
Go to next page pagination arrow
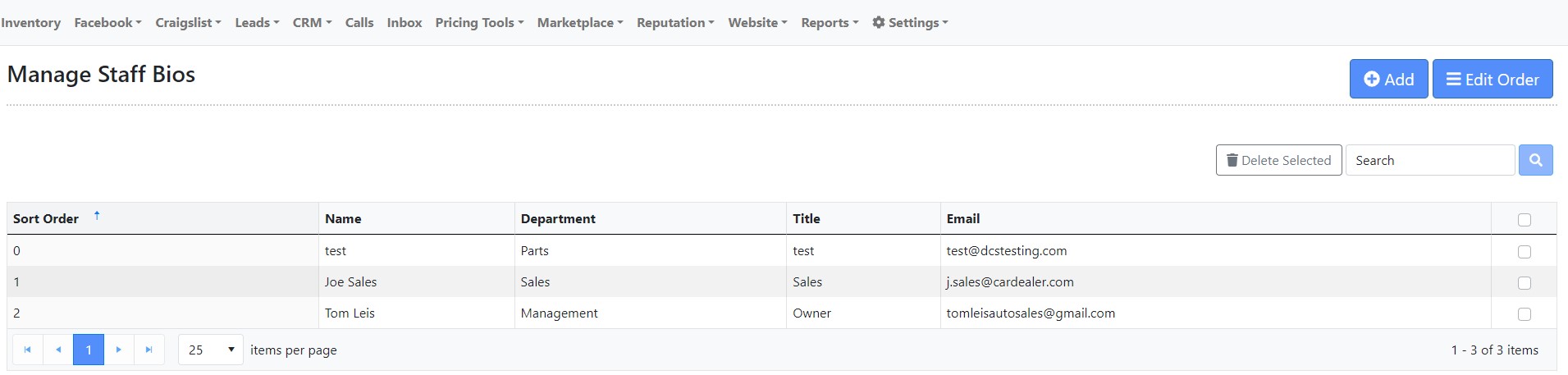coord(119,350)
